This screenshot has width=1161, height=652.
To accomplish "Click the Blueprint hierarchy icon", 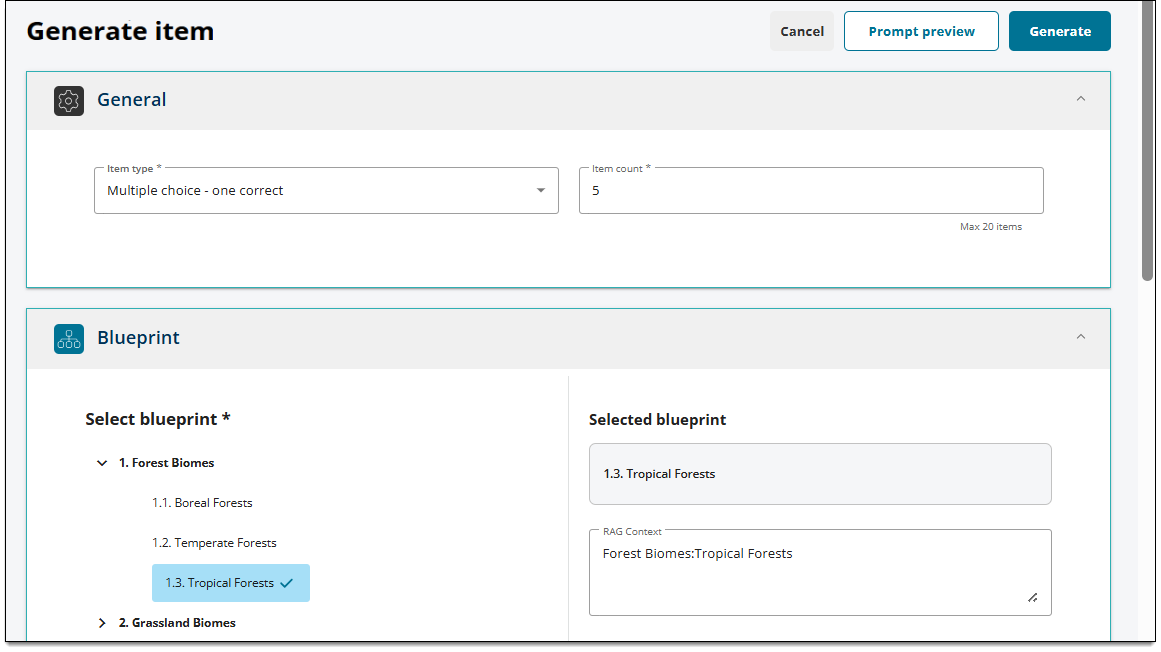I will click(x=69, y=339).
